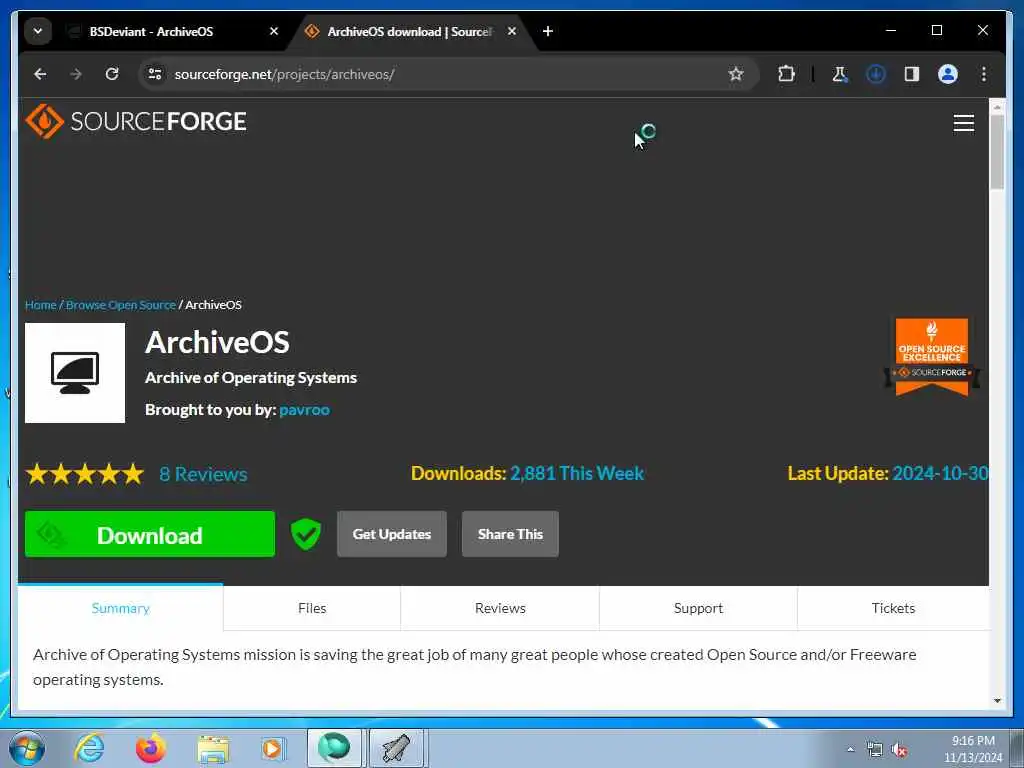Open the 8 Reviews link
1024x768 pixels.
[x=204, y=475]
